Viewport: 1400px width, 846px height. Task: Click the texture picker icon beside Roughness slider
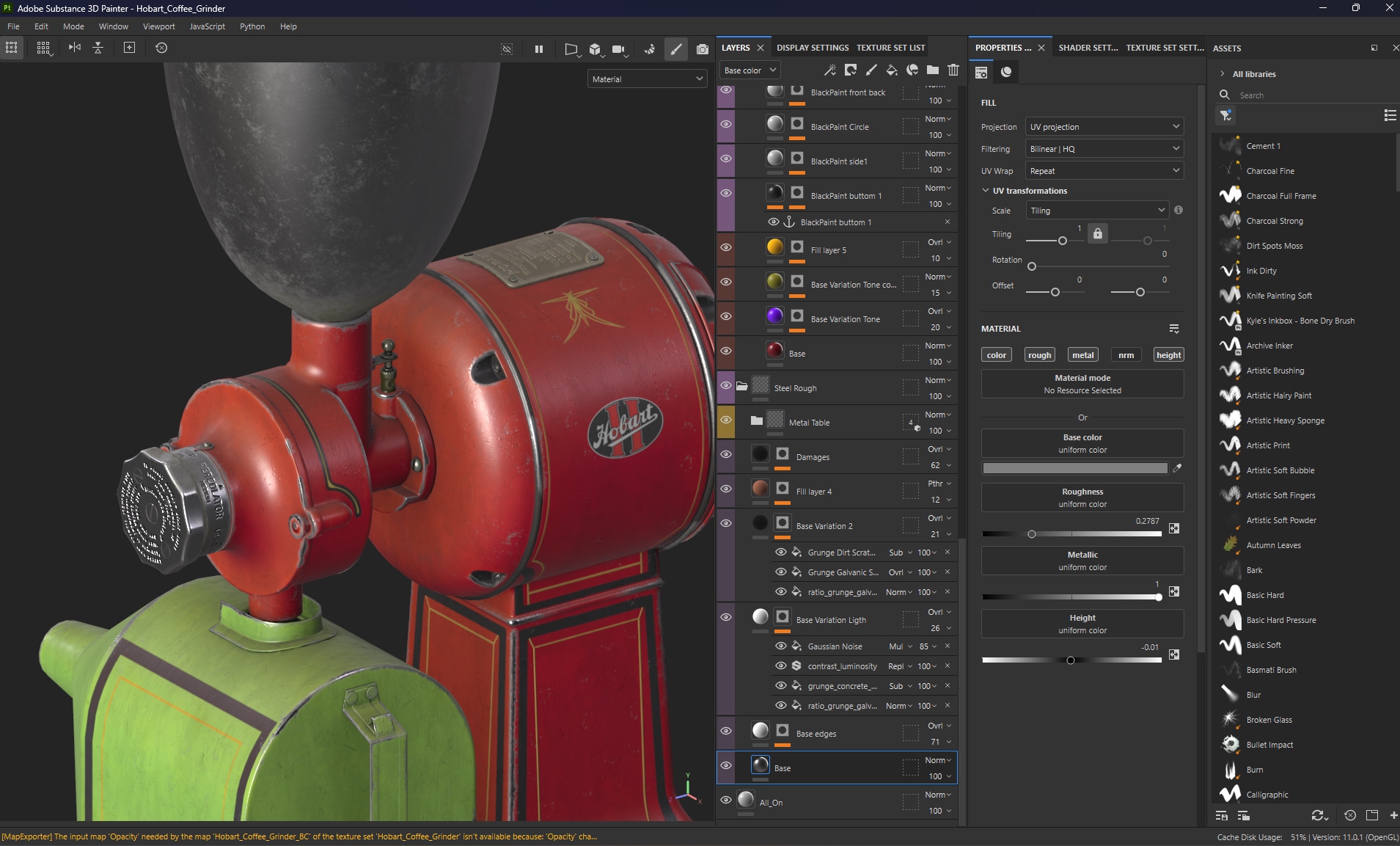pyautogui.click(x=1174, y=528)
